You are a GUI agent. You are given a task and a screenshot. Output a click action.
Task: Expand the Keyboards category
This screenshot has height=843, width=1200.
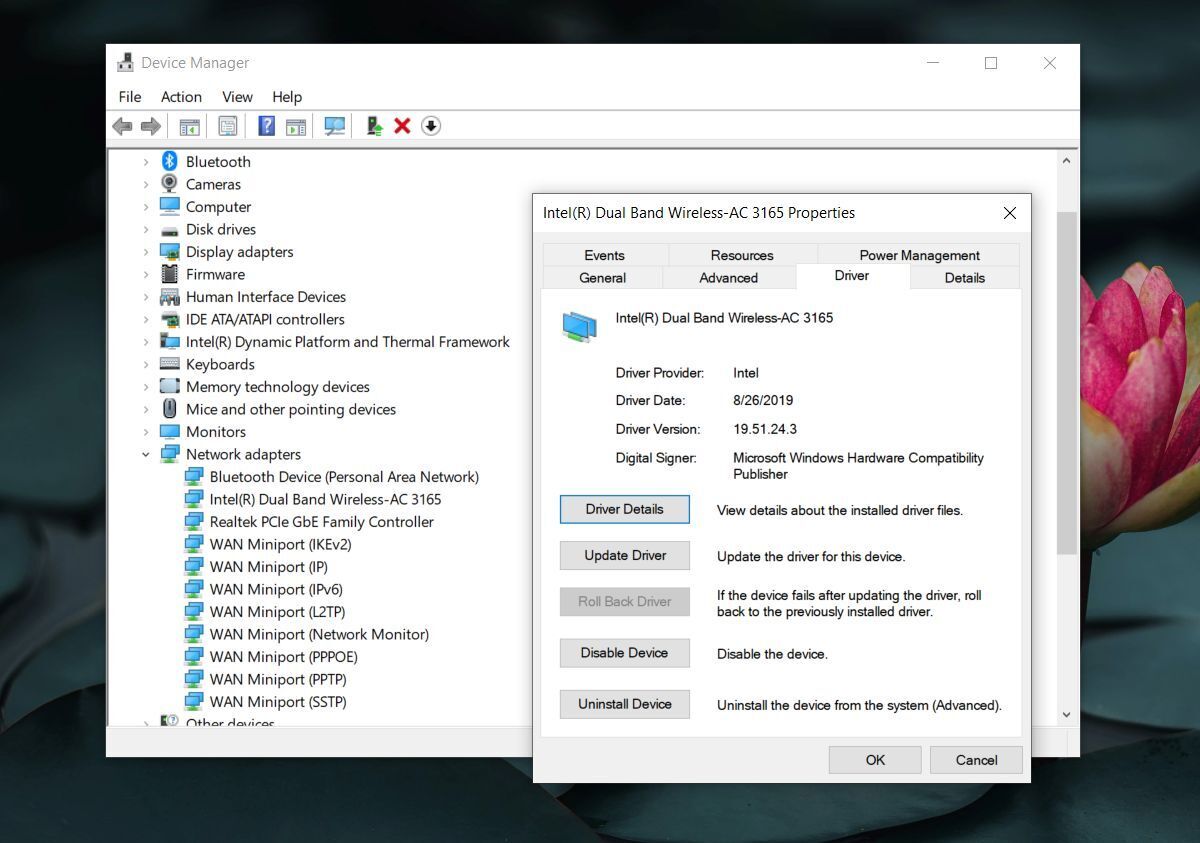coord(146,364)
